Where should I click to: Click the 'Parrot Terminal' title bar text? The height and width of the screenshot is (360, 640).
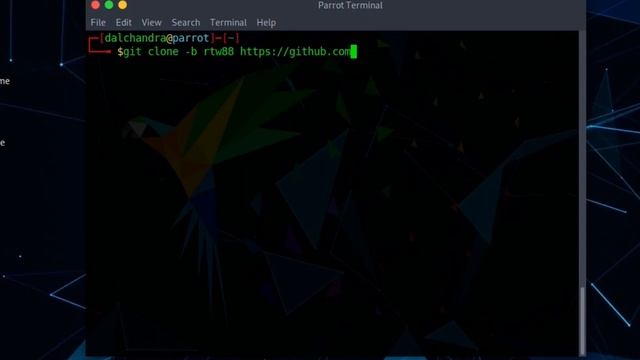coord(350,5)
